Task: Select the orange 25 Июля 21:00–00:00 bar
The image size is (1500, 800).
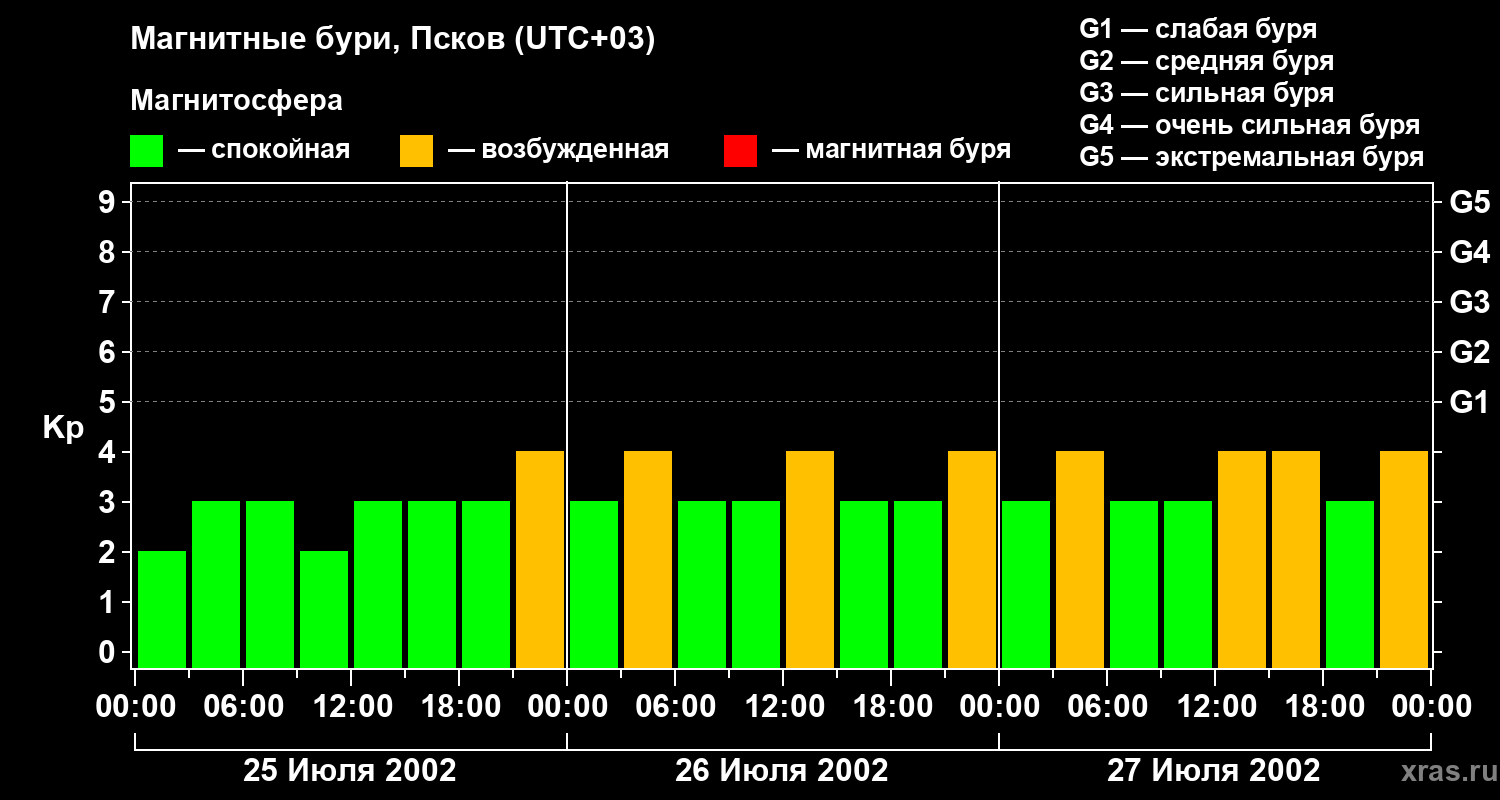Action: click(x=540, y=559)
